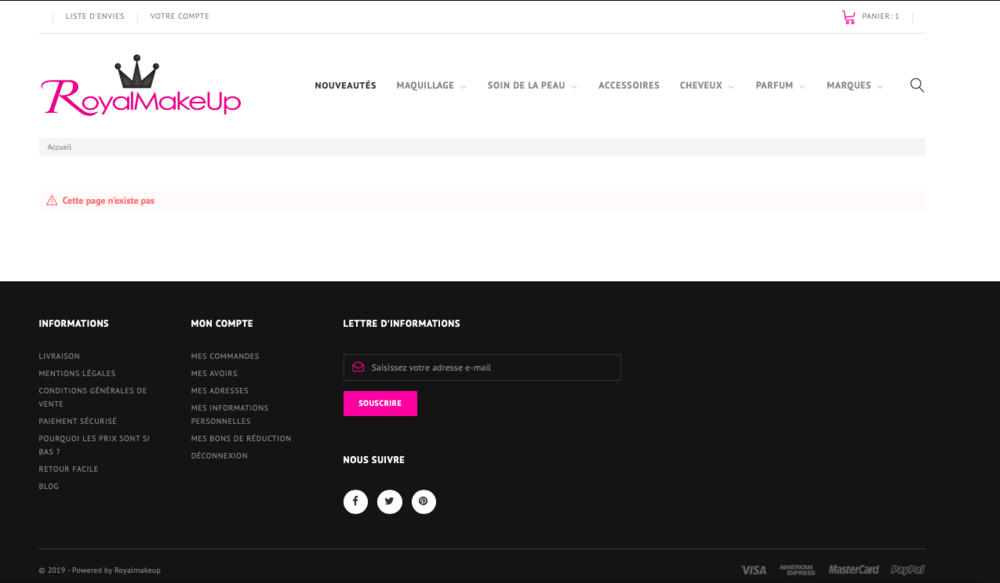Click the Visa payment icon
Screen dimensions: 1000x583
pos(754,569)
